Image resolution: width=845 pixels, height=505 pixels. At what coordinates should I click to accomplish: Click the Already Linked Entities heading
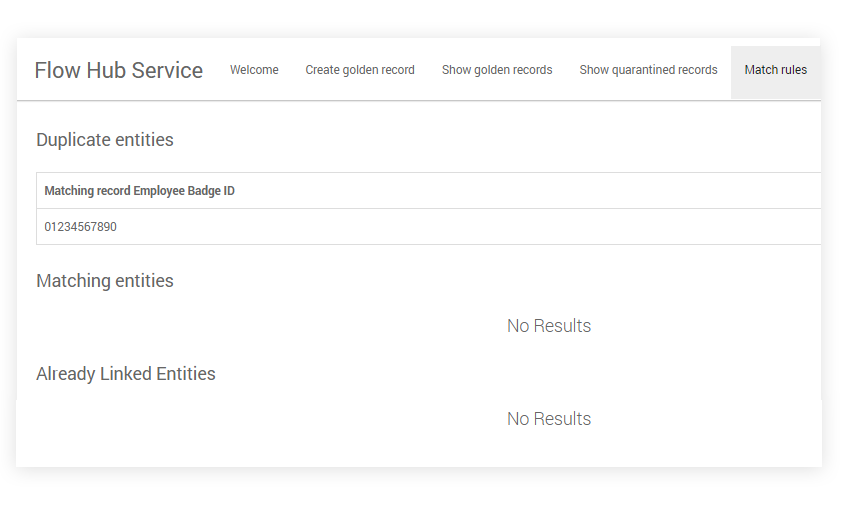pyautogui.click(x=126, y=374)
